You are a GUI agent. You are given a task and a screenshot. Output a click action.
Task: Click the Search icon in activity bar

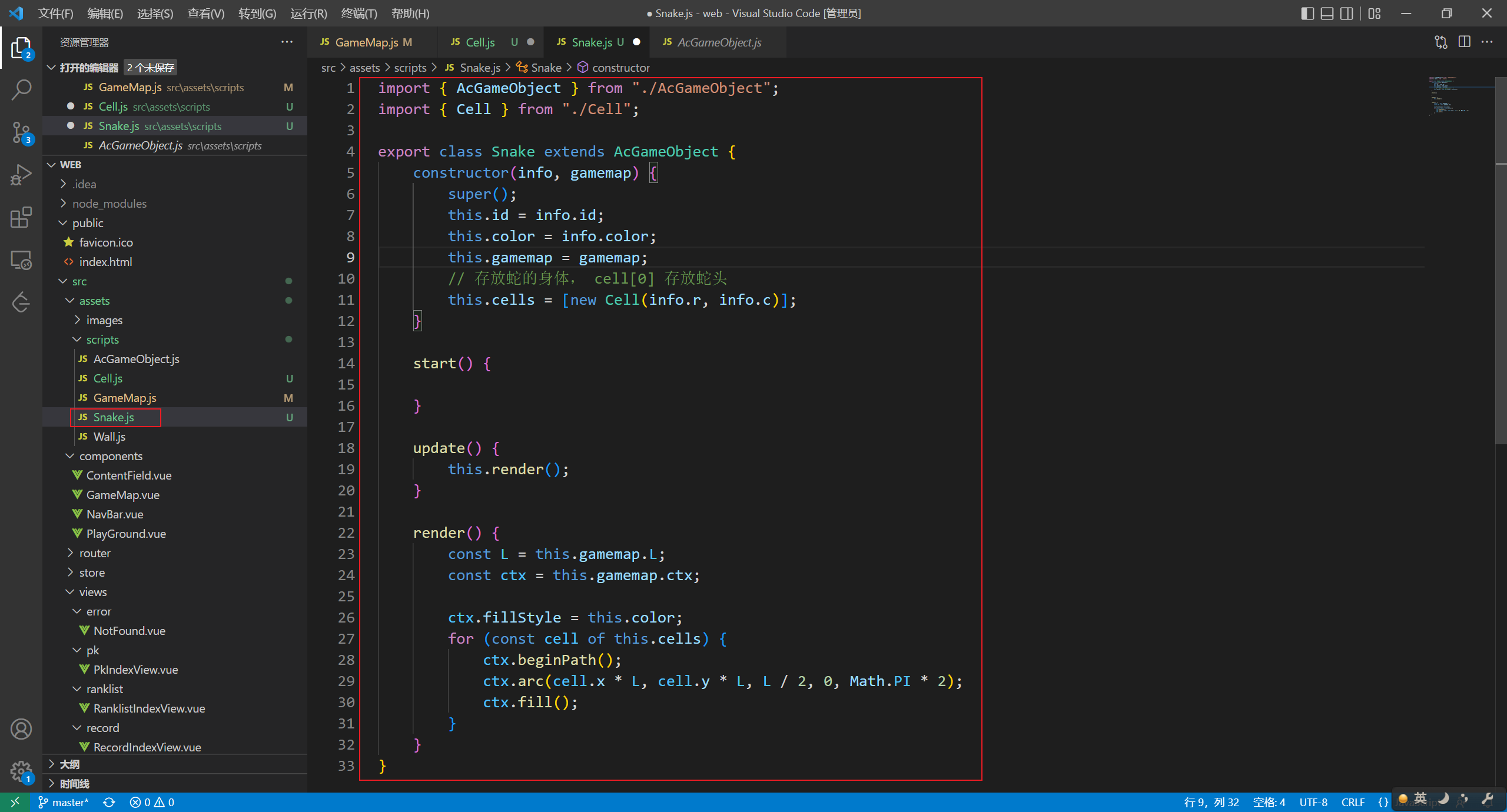(22, 90)
